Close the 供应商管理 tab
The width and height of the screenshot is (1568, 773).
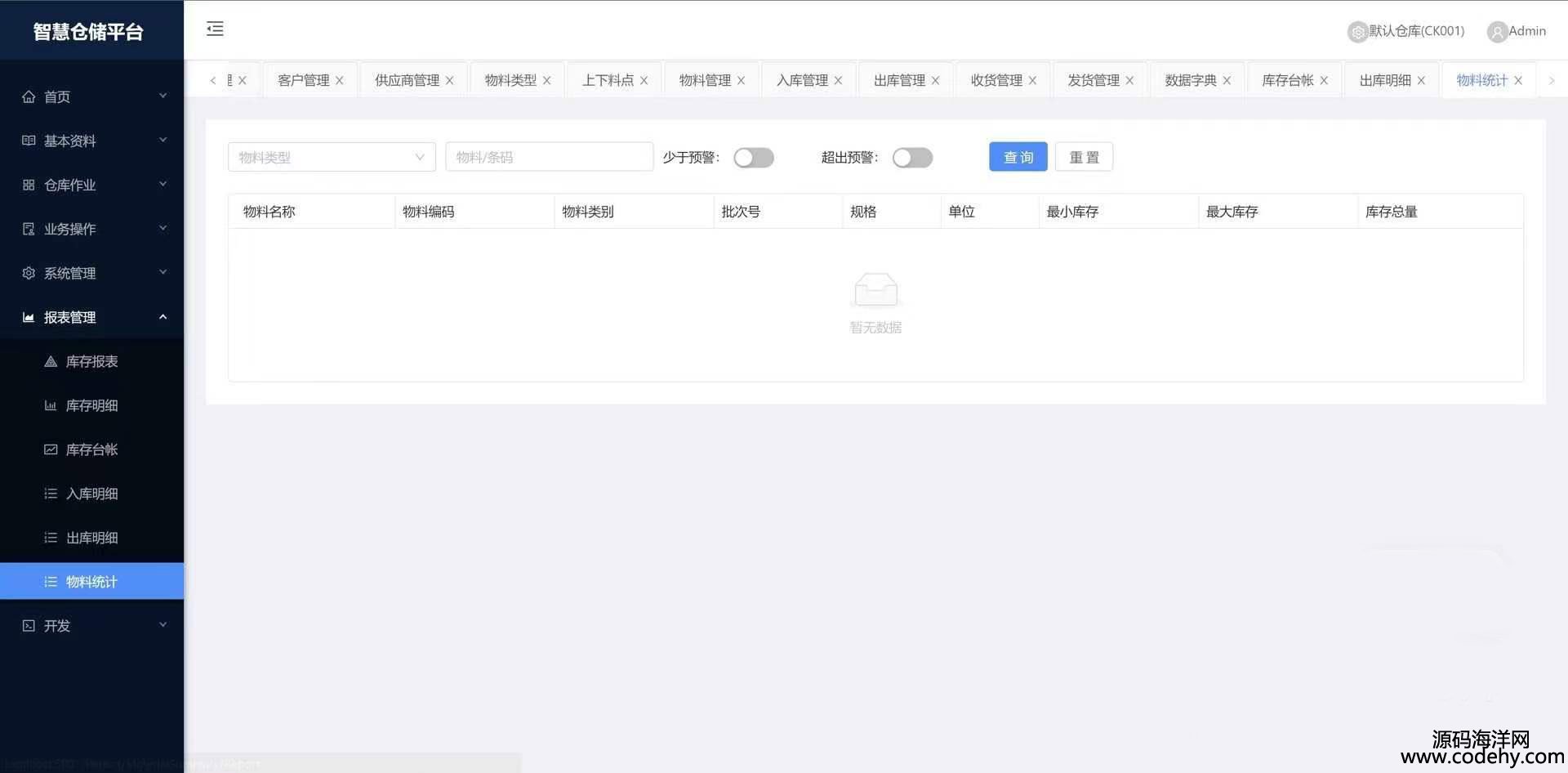point(450,80)
